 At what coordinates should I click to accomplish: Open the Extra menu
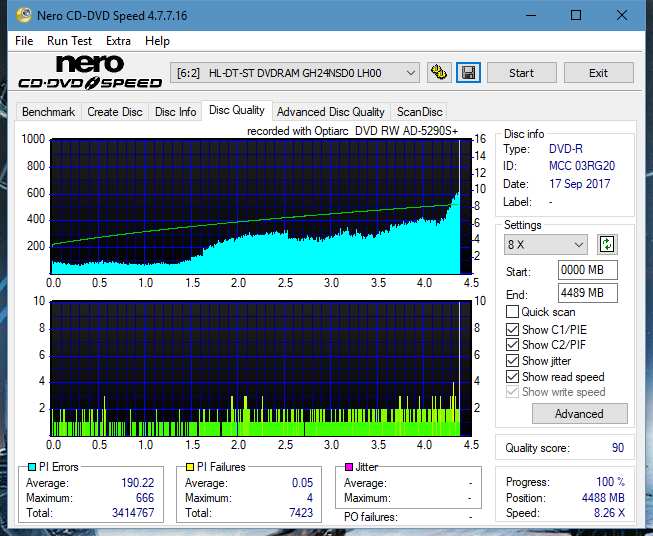118,41
